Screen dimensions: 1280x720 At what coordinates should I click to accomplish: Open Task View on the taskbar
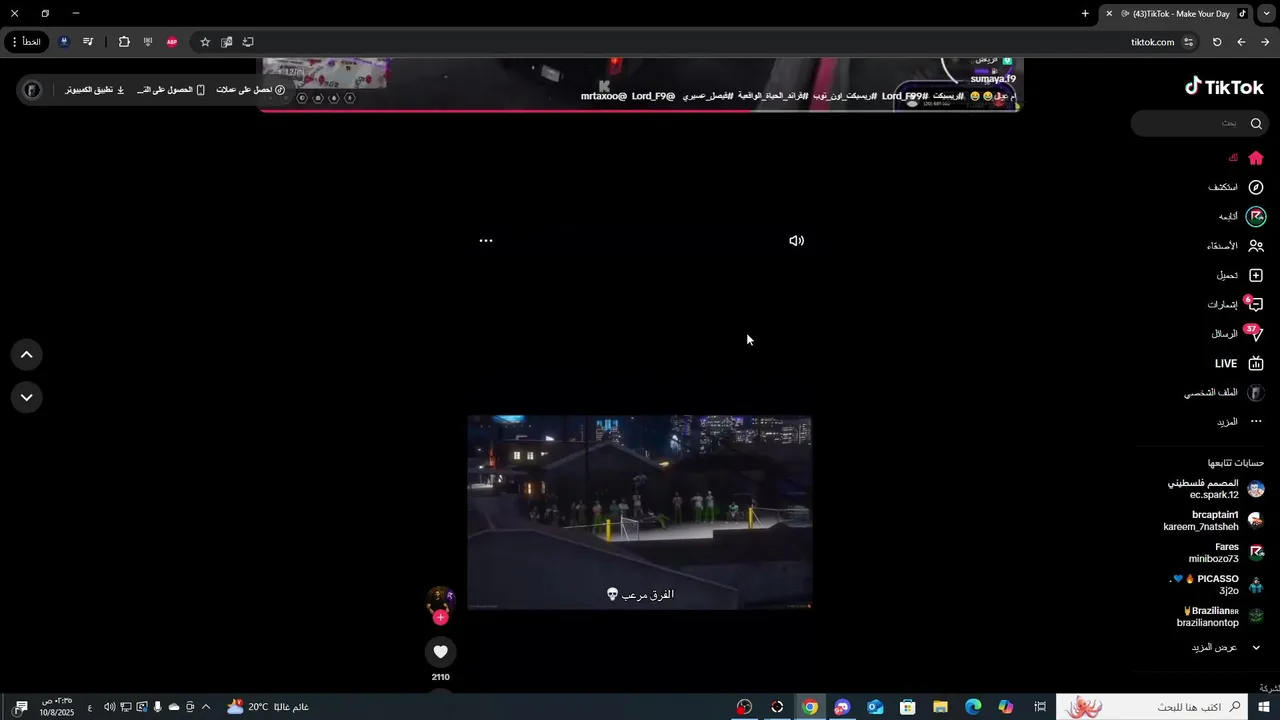(1040, 707)
